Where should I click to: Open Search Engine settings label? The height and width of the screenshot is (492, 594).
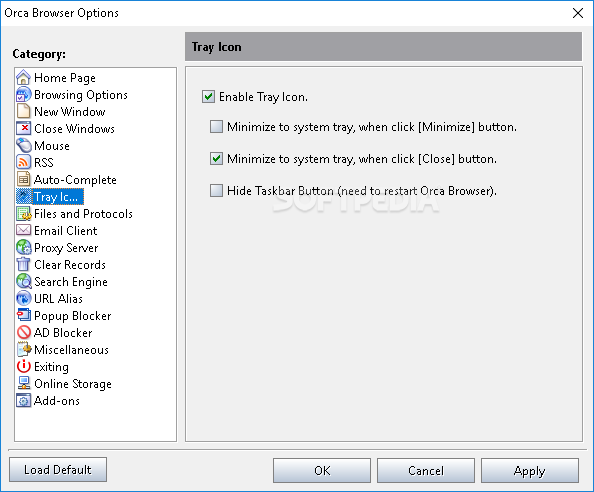click(x=71, y=282)
